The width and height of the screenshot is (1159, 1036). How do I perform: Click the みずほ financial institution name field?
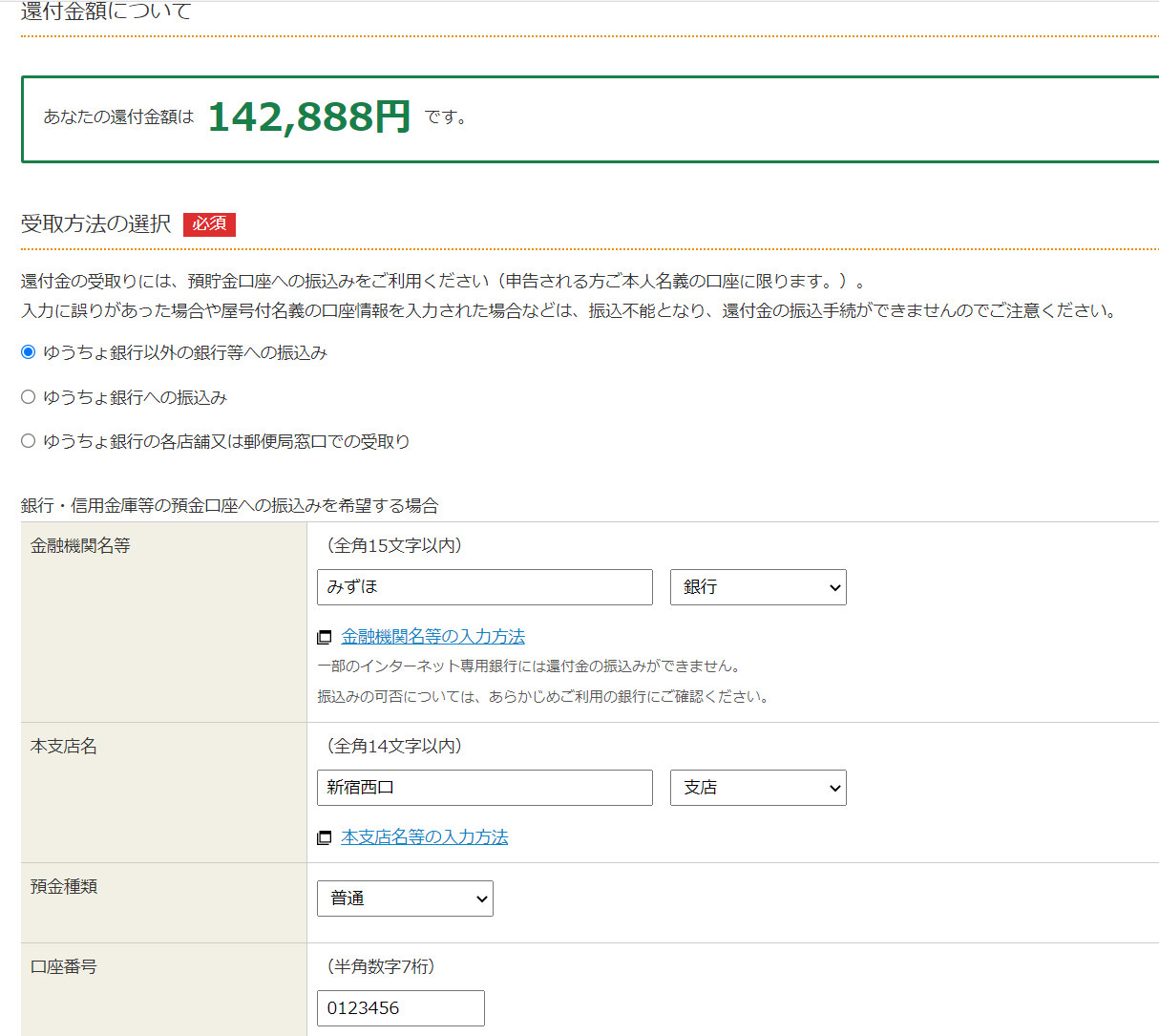pos(484,587)
